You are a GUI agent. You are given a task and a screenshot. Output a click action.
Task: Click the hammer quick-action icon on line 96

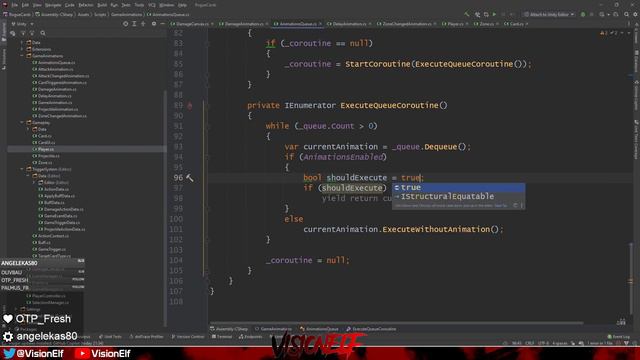click(189, 178)
